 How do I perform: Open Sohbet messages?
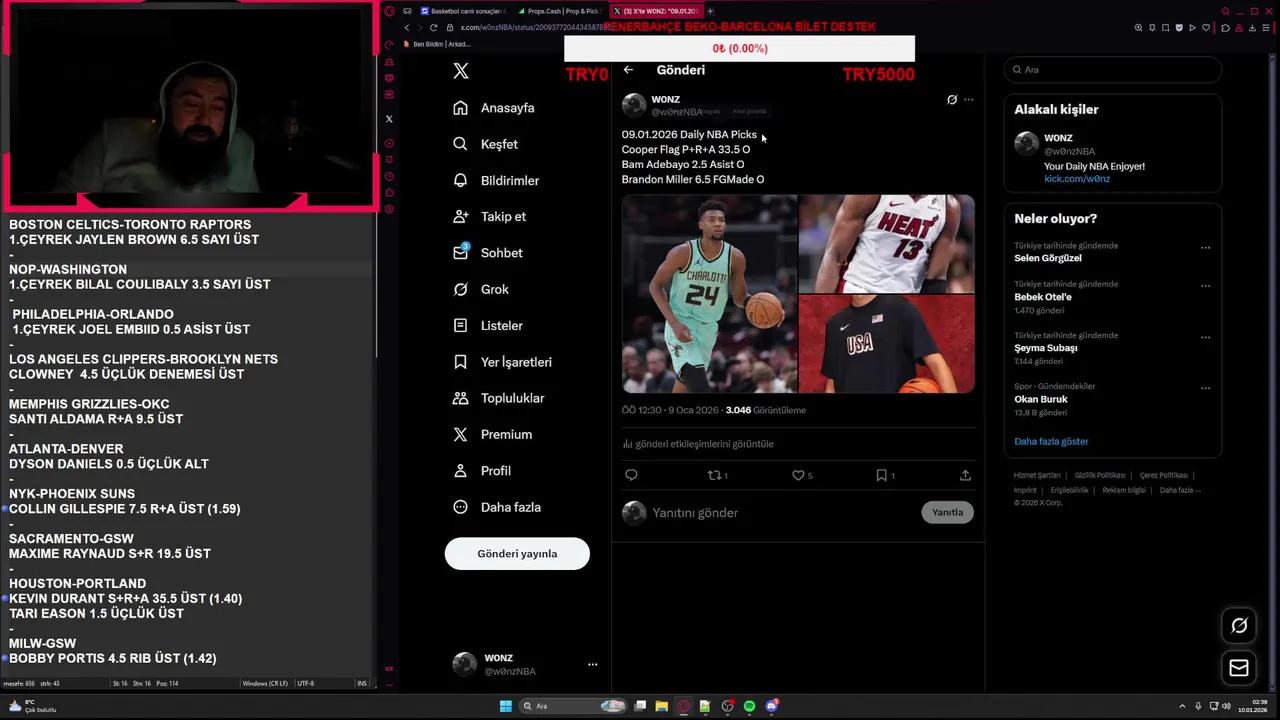(x=488, y=253)
